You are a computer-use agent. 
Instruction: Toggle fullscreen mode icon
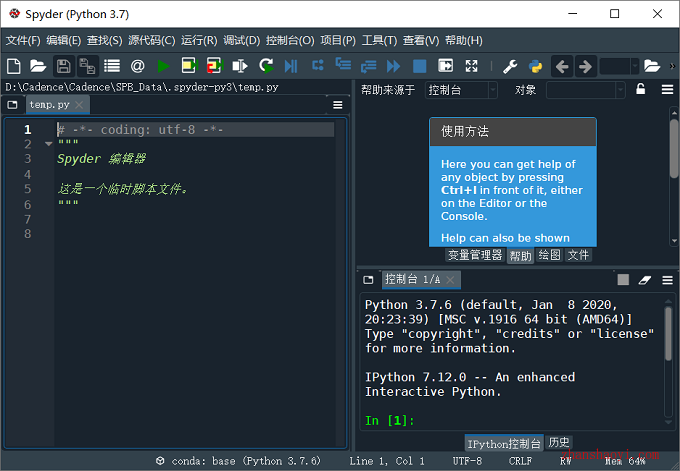pyautogui.click(x=471, y=66)
